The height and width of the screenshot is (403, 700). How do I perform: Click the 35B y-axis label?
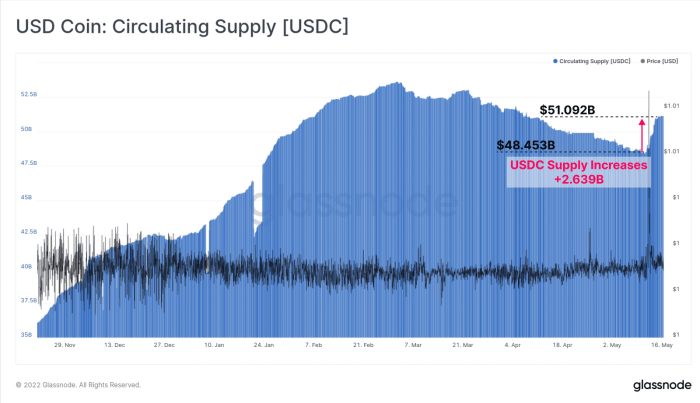26,335
